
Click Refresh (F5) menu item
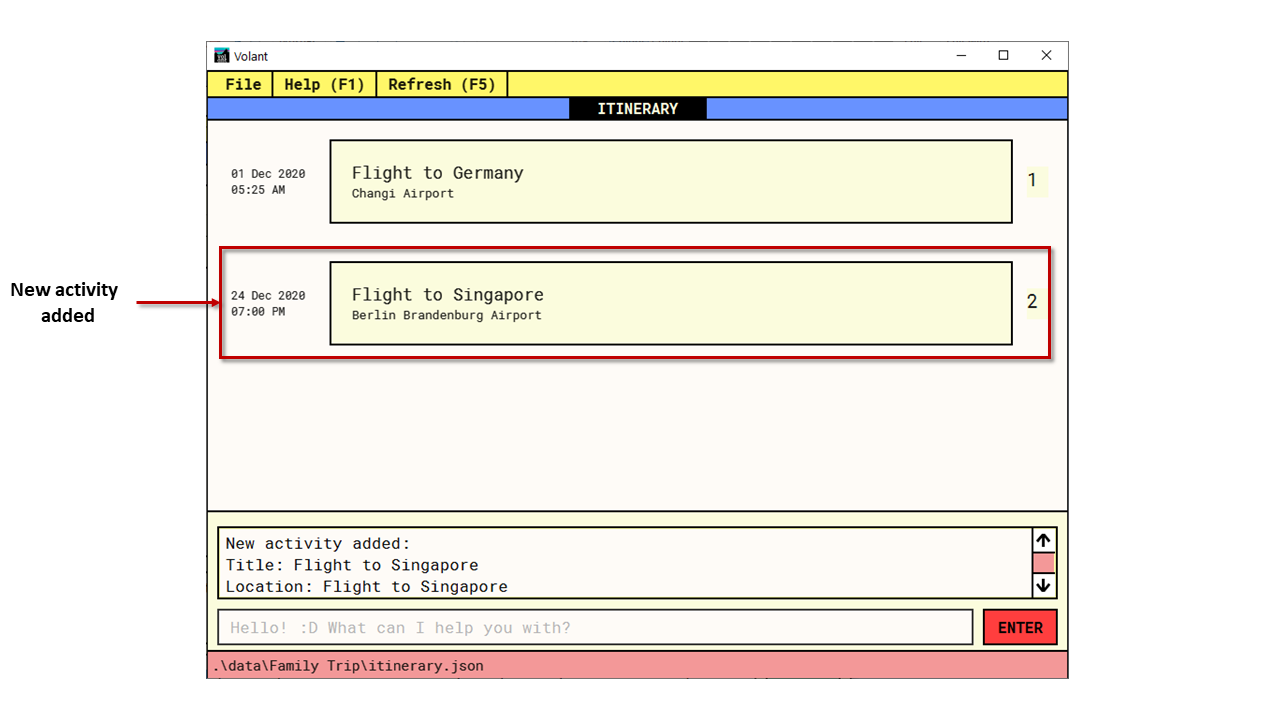(x=441, y=85)
